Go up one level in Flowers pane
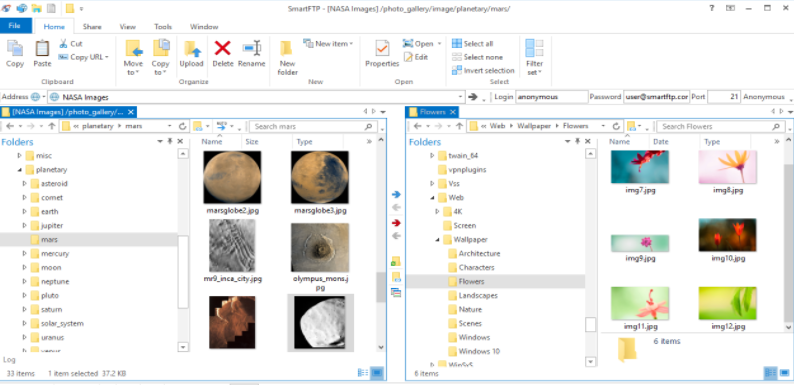Viewport: 794px width, 385px height. pos(459,126)
